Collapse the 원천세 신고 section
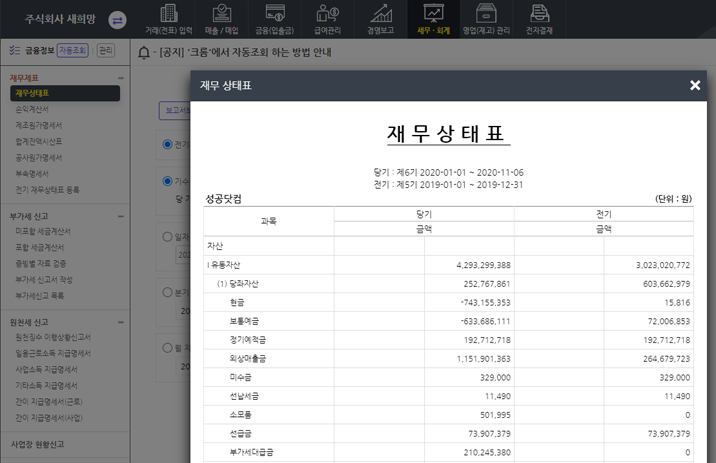The height and width of the screenshot is (463, 716). (x=121, y=322)
